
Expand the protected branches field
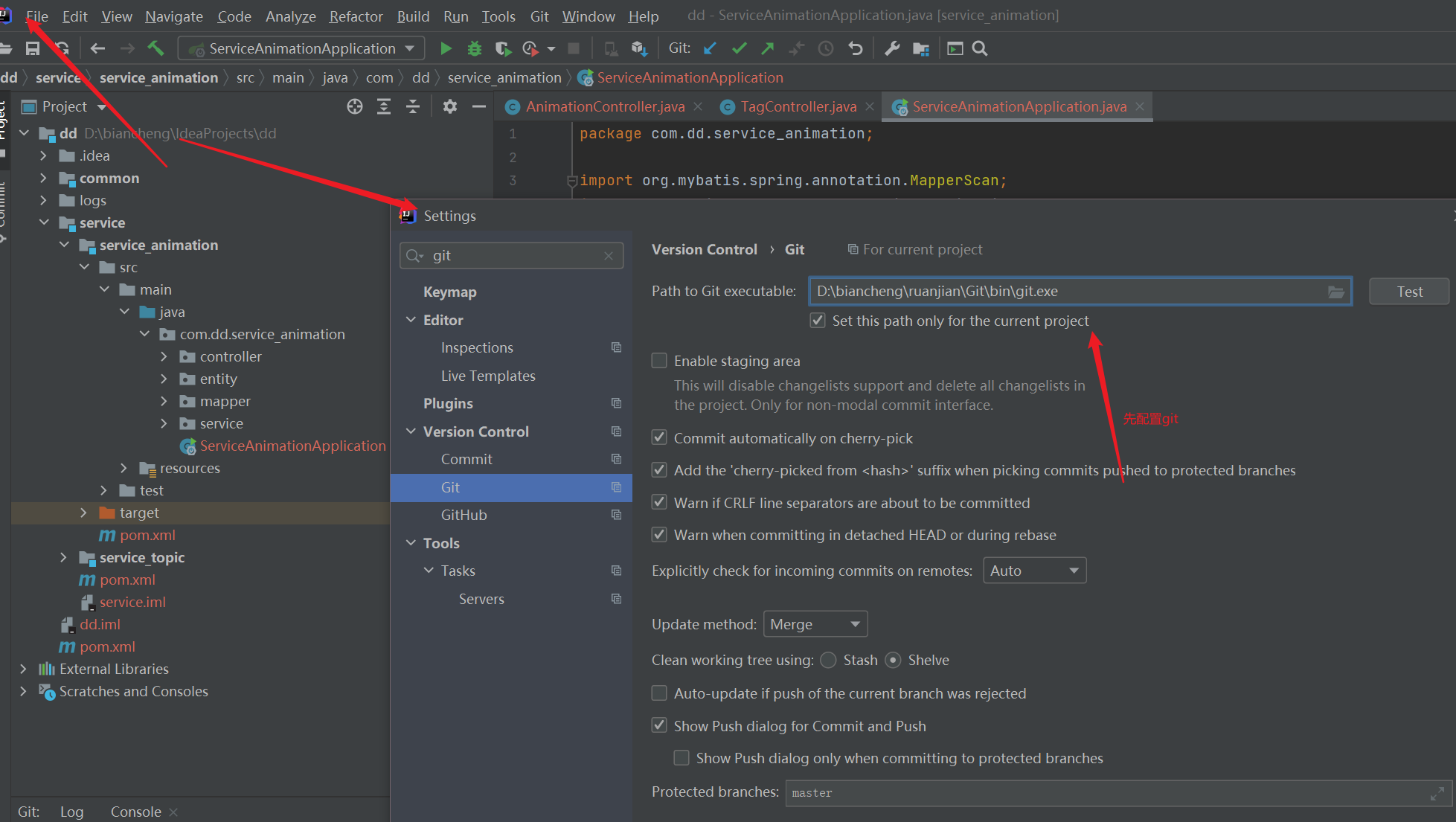[1437, 794]
